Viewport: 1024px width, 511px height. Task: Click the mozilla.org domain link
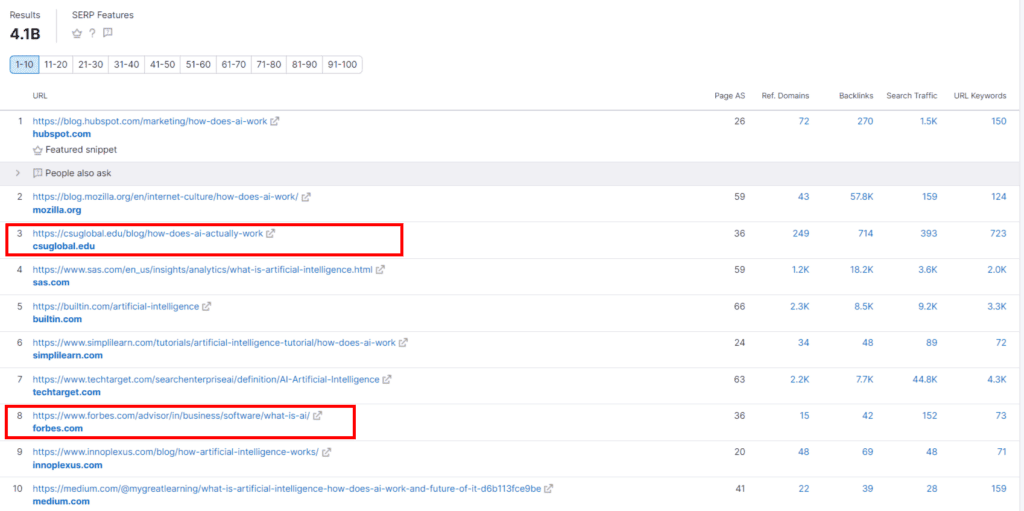(x=57, y=210)
